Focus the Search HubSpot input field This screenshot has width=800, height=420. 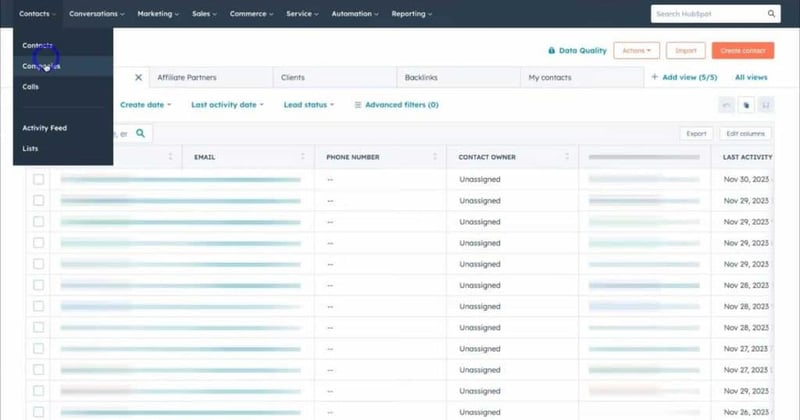tap(709, 14)
